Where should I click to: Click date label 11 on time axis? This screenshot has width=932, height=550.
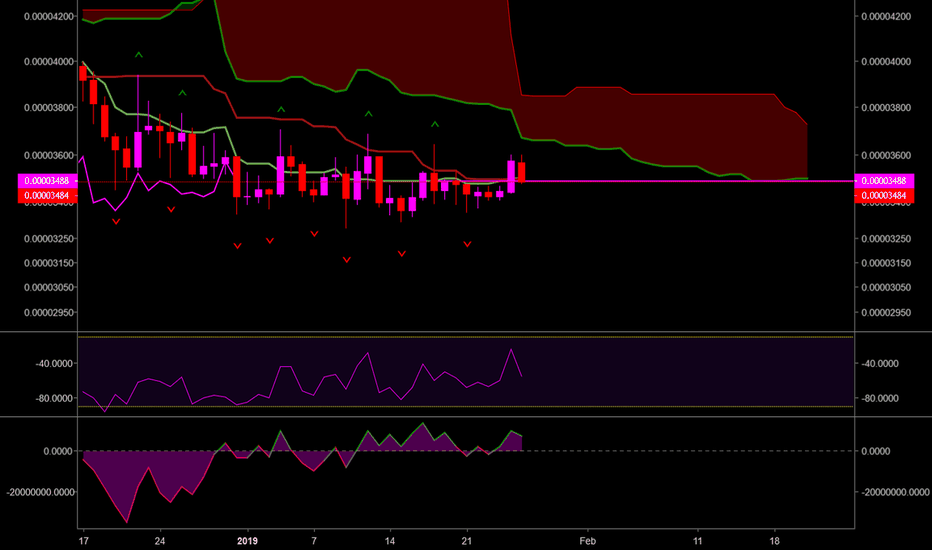(x=697, y=541)
